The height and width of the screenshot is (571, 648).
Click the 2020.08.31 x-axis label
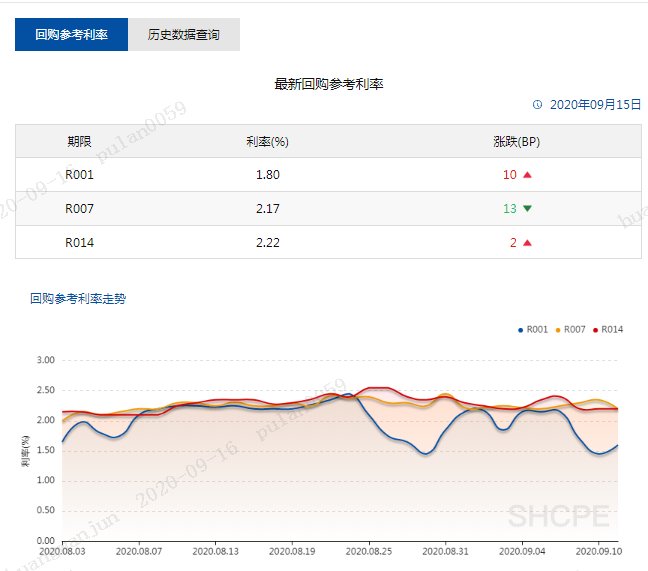(446, 551)
